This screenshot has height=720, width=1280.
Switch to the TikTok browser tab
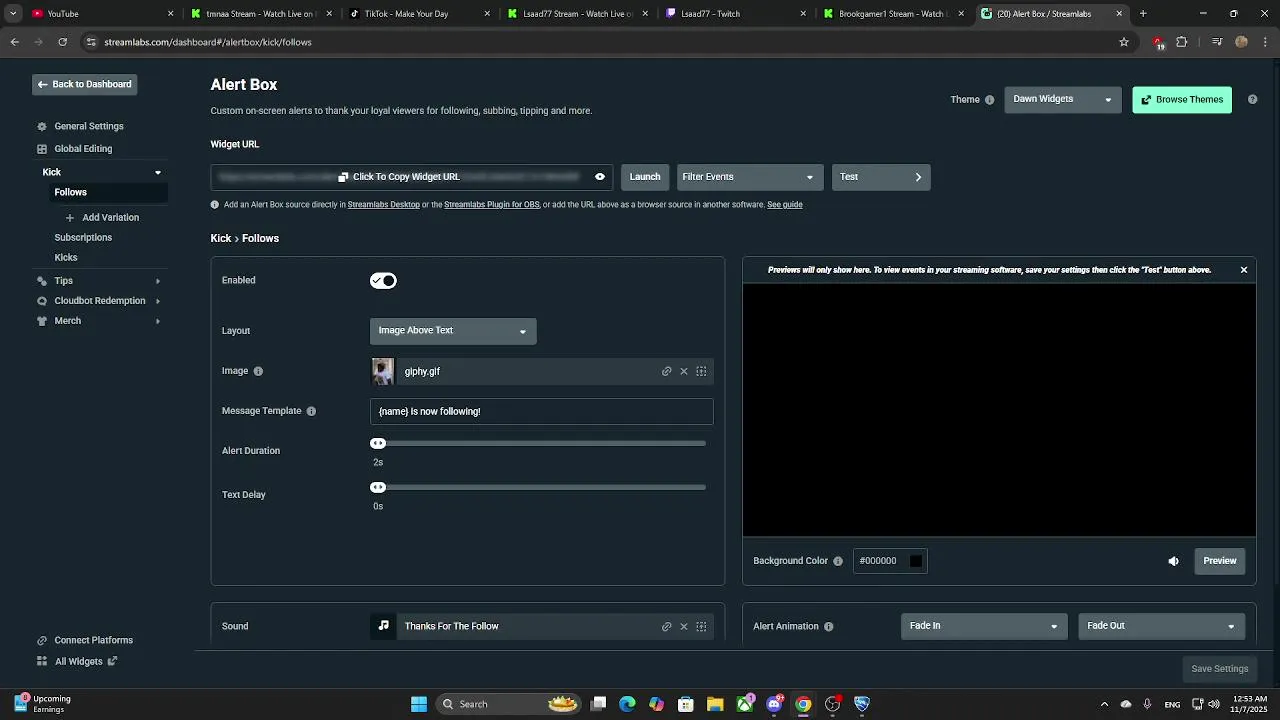pyautogui.click(x=419, y=14)
